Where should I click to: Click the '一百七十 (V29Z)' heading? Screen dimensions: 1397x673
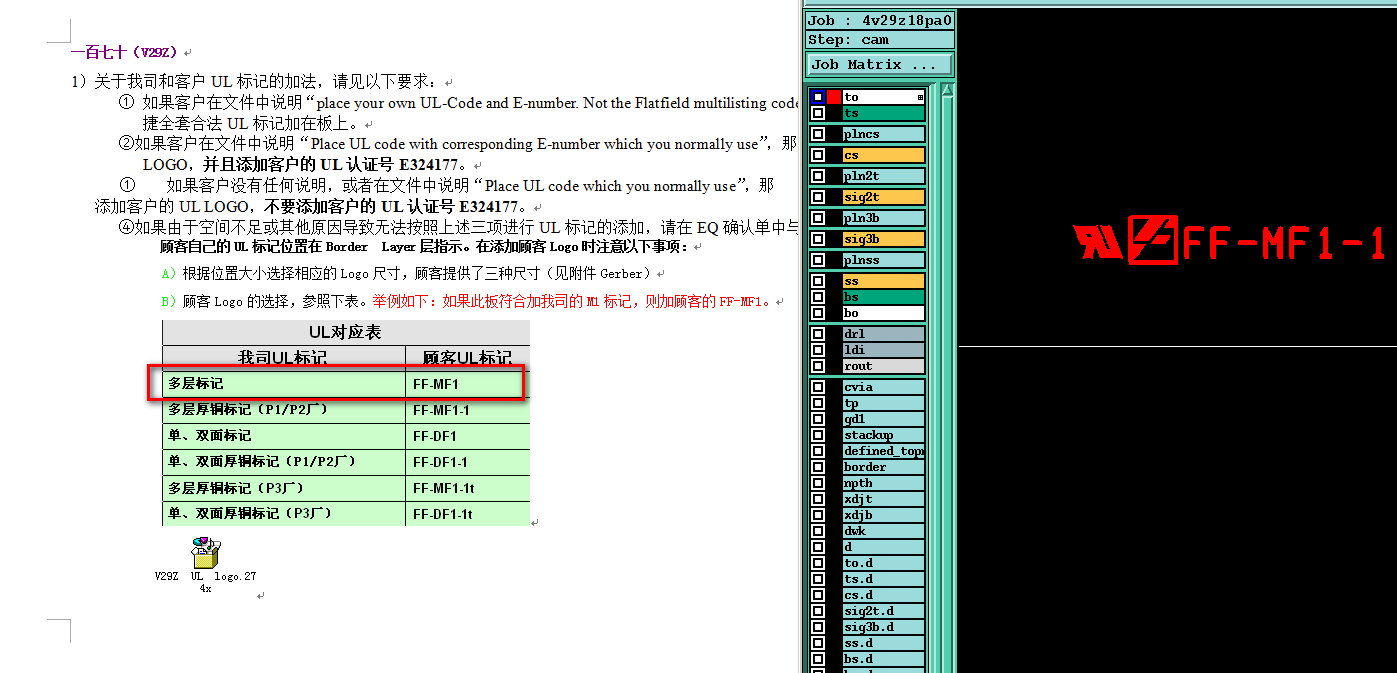[125, 52]
